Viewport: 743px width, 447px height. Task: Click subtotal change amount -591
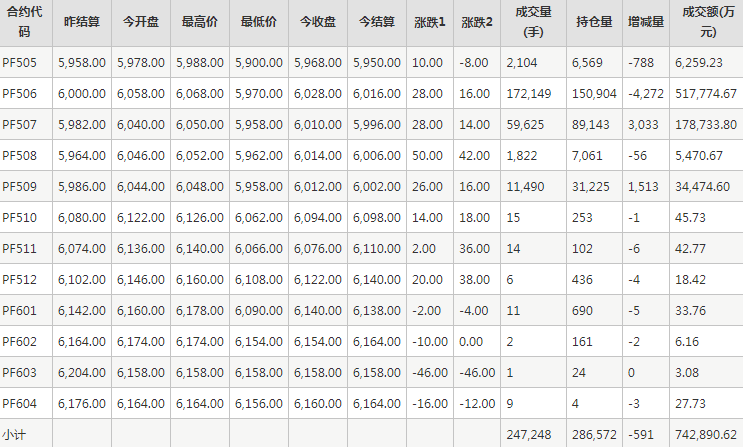[x=641, y=435]
